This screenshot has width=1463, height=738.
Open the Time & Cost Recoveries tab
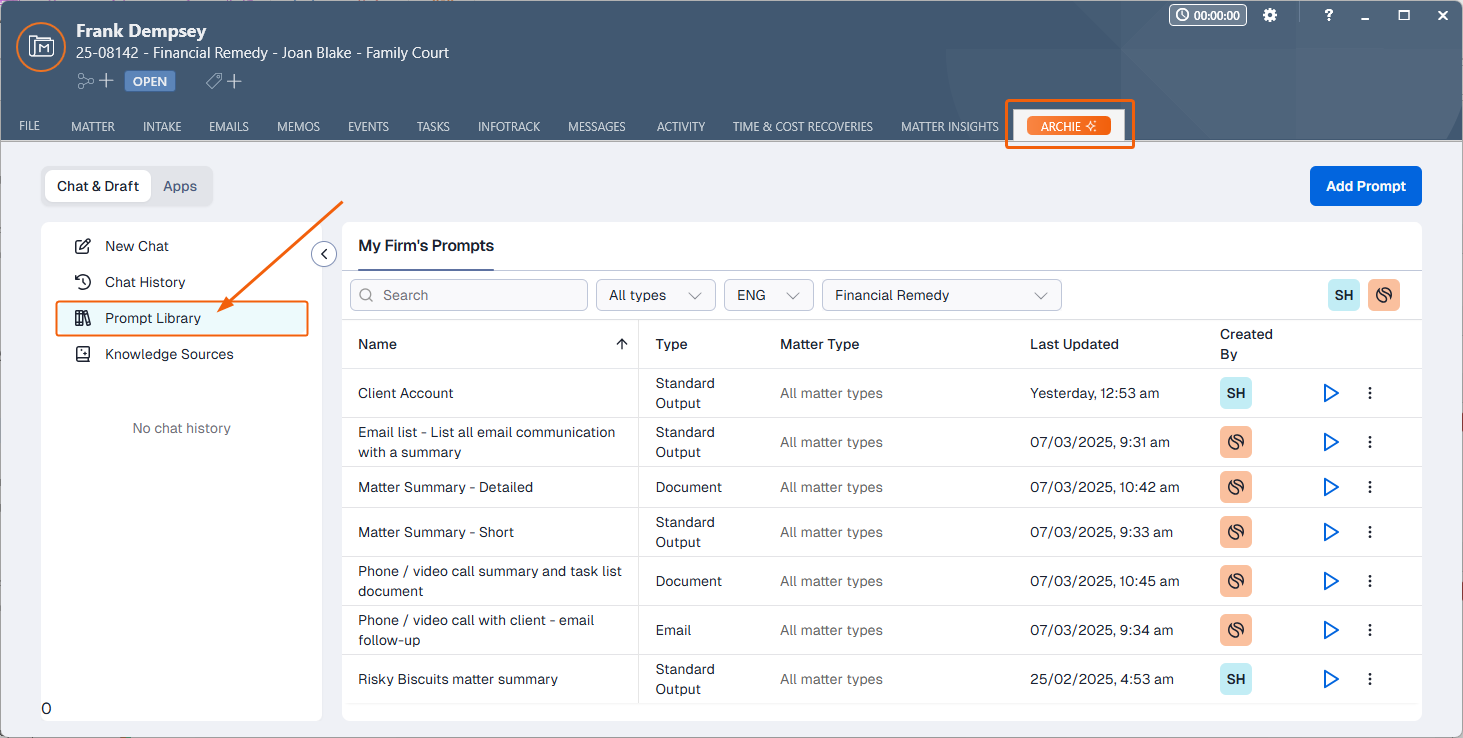coord(802,127)
